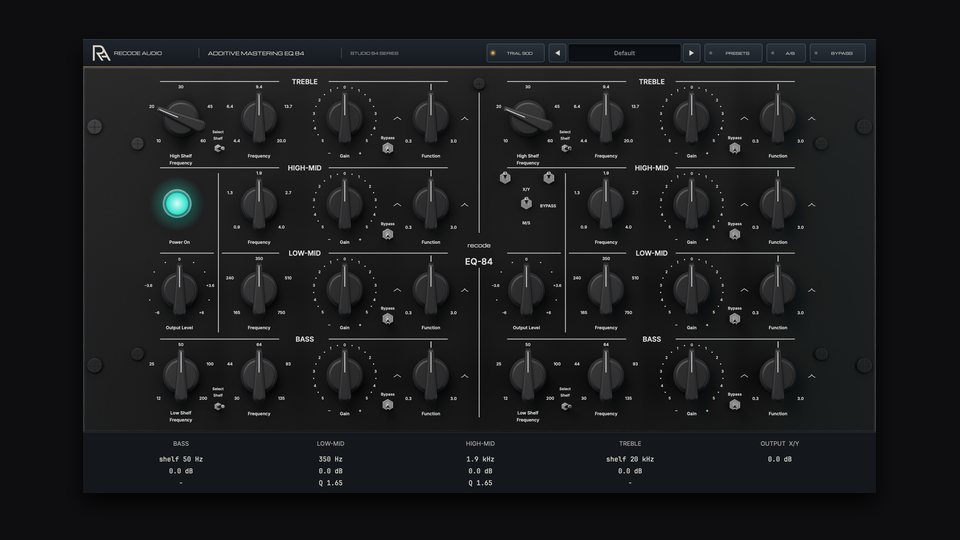Click chevron right of left Treble Function knob
This screenshot has height=540, width=960.
465,118
